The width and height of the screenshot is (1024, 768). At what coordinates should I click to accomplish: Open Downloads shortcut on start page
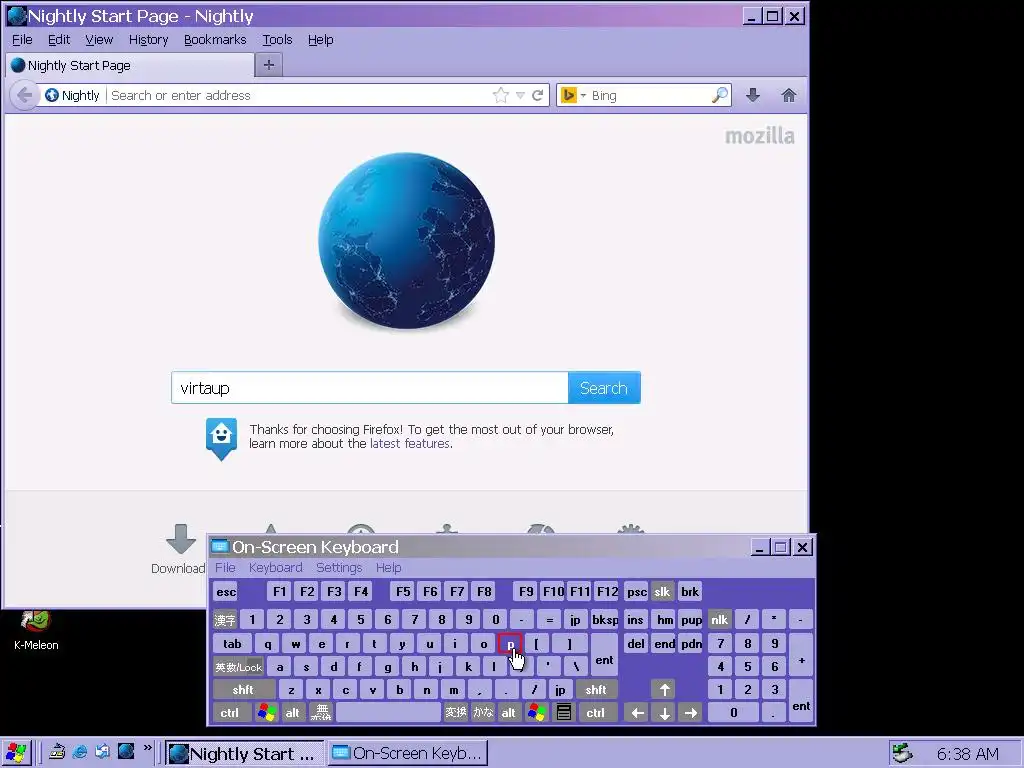click(x=179, y=549)
